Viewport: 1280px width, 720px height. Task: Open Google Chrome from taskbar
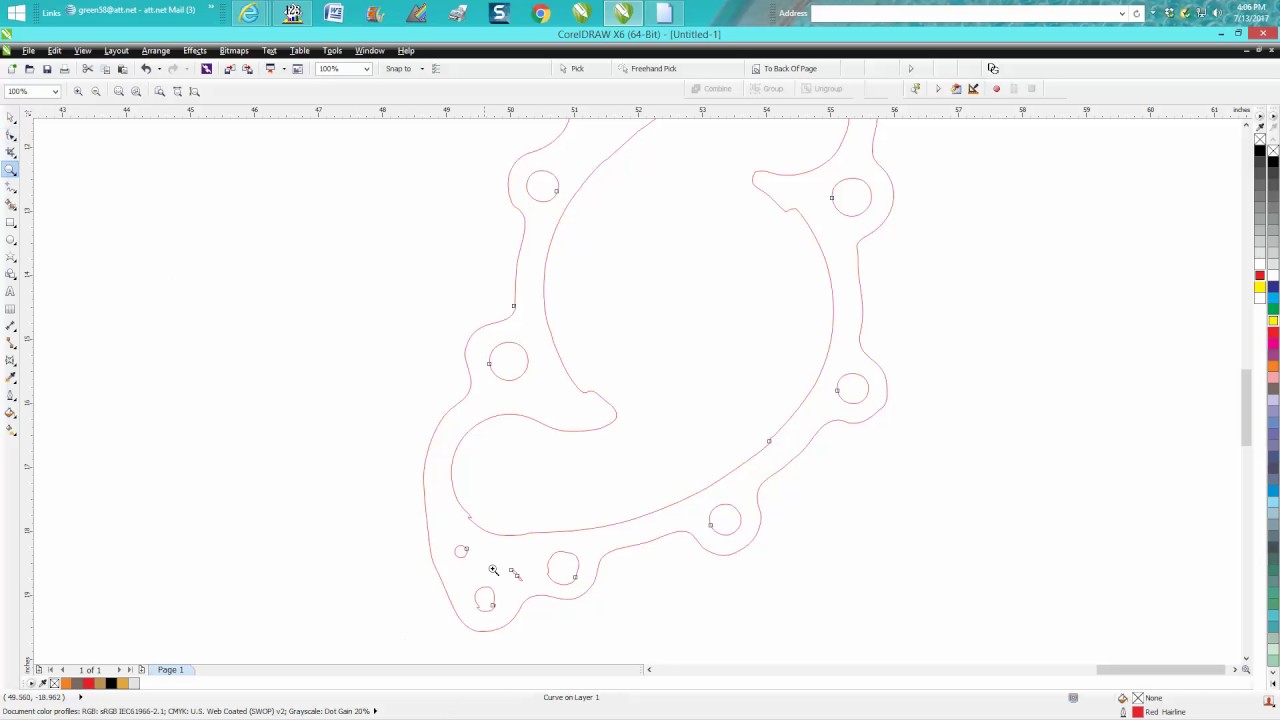[540, 14]
